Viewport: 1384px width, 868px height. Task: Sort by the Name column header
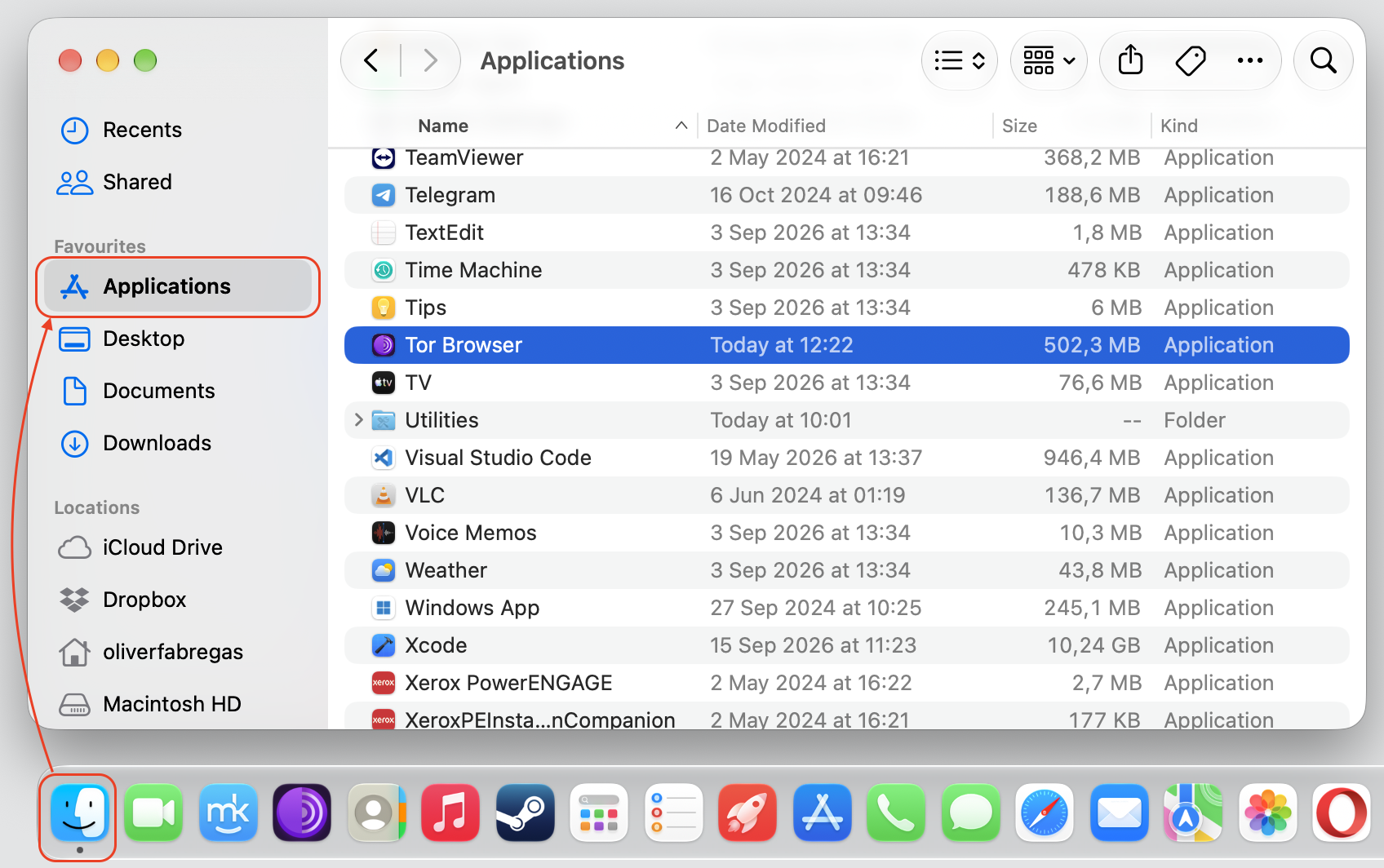point(443,126)
